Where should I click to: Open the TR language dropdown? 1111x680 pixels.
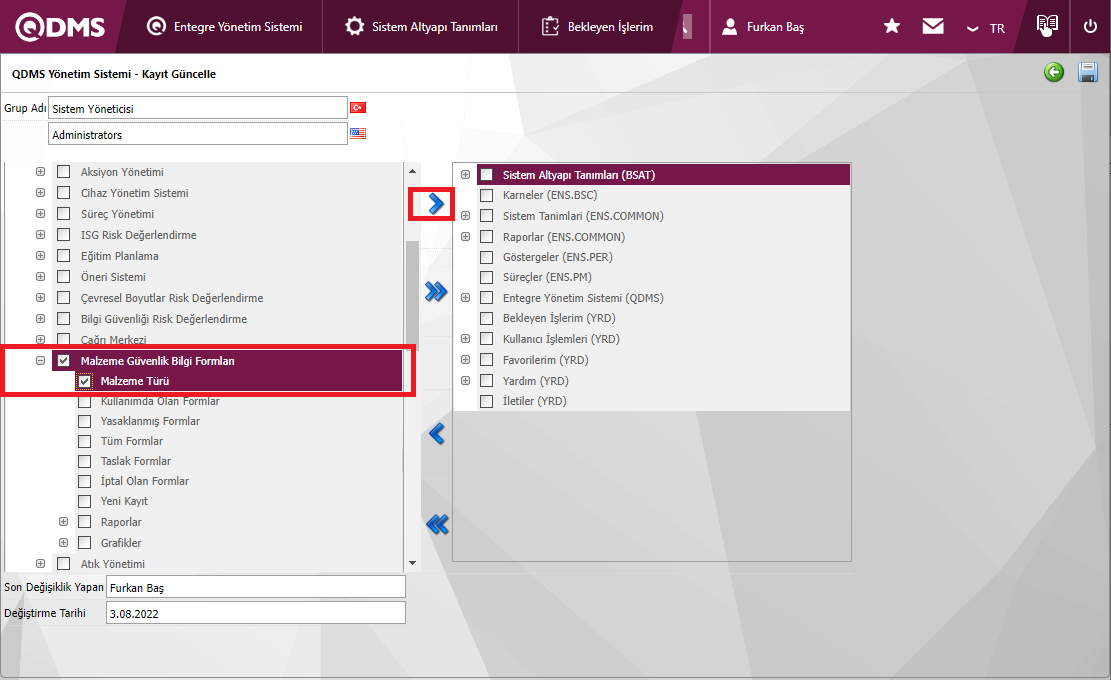(986, 28)
